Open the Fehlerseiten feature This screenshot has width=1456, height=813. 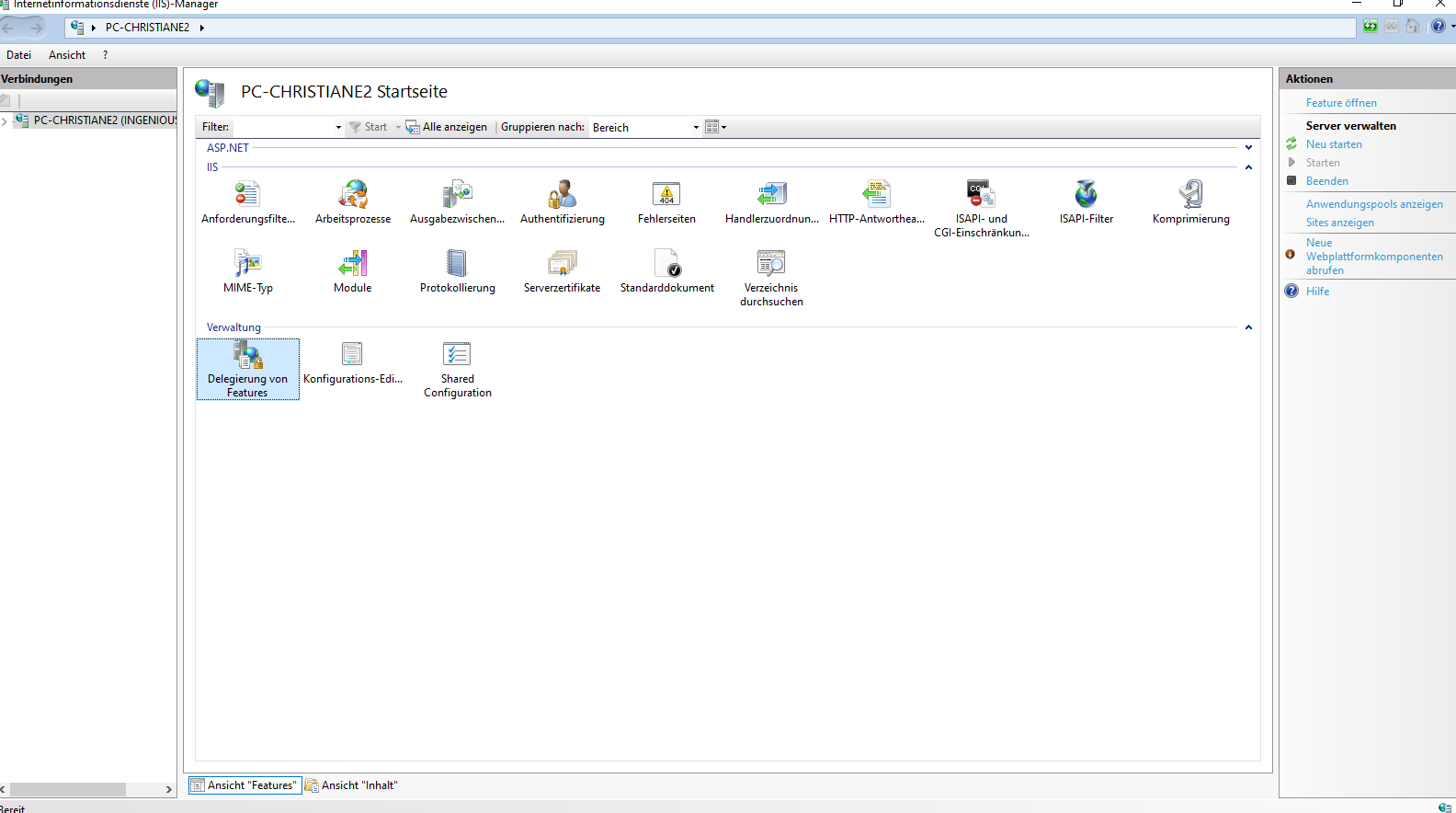click(x=666, y=203)
